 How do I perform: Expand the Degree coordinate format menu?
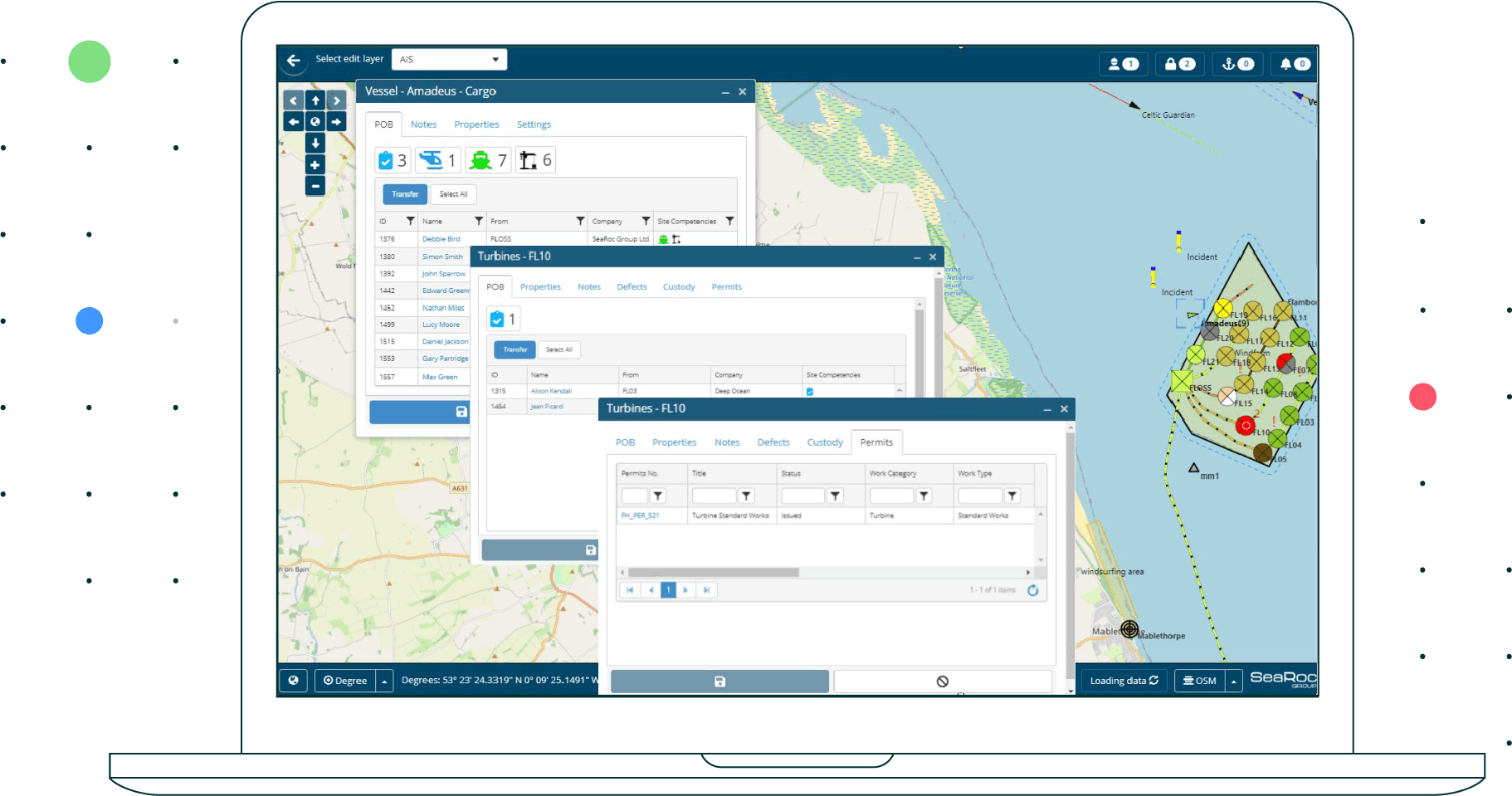[x=384, y=681]
